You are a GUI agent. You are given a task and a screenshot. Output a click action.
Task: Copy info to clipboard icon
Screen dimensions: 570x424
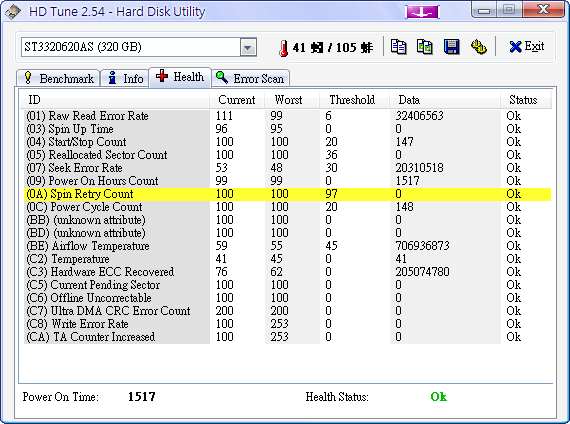(x=398, y=47)
